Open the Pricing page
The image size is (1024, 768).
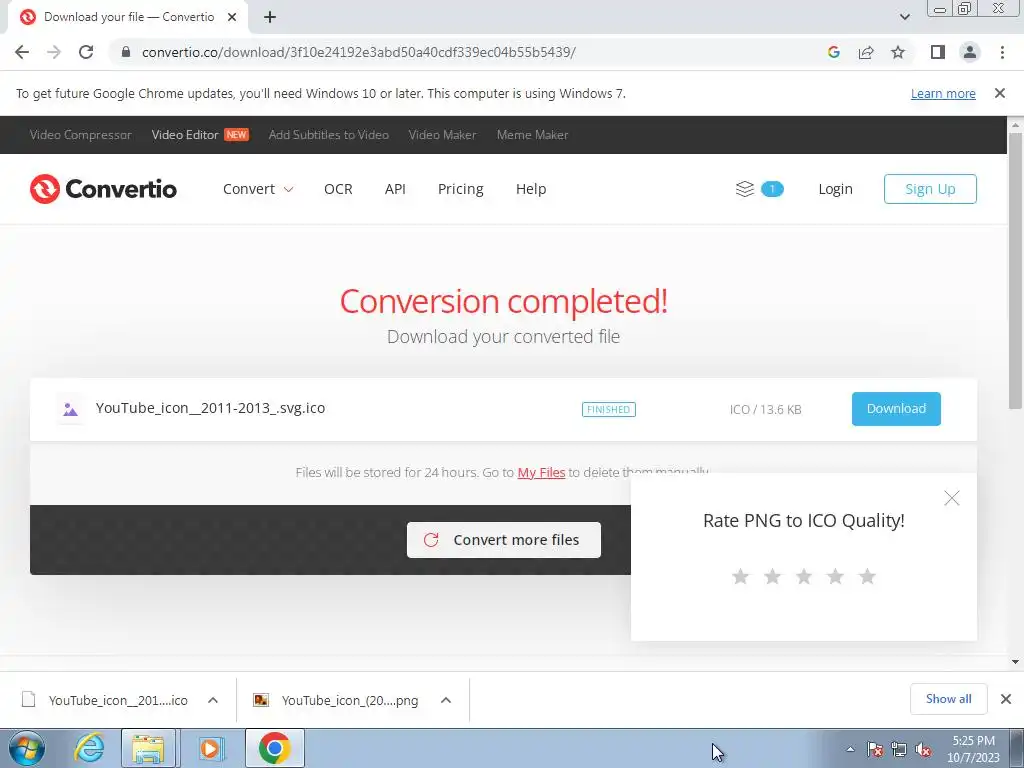click(x=460, y=189)
